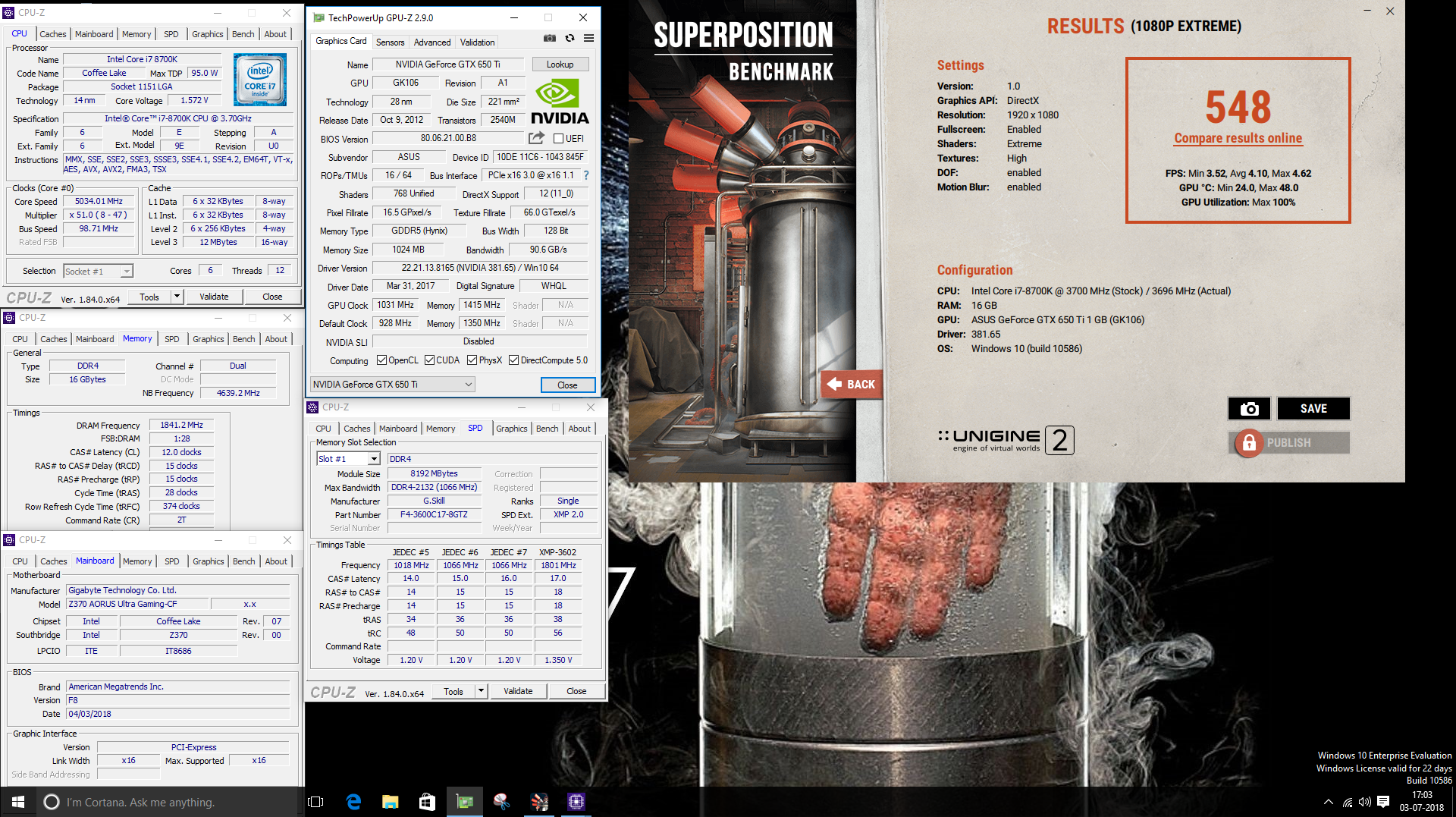Click the 548 benchmark score
Image resolution: width=1456 pixels, height=817 pixels.
1238,107
